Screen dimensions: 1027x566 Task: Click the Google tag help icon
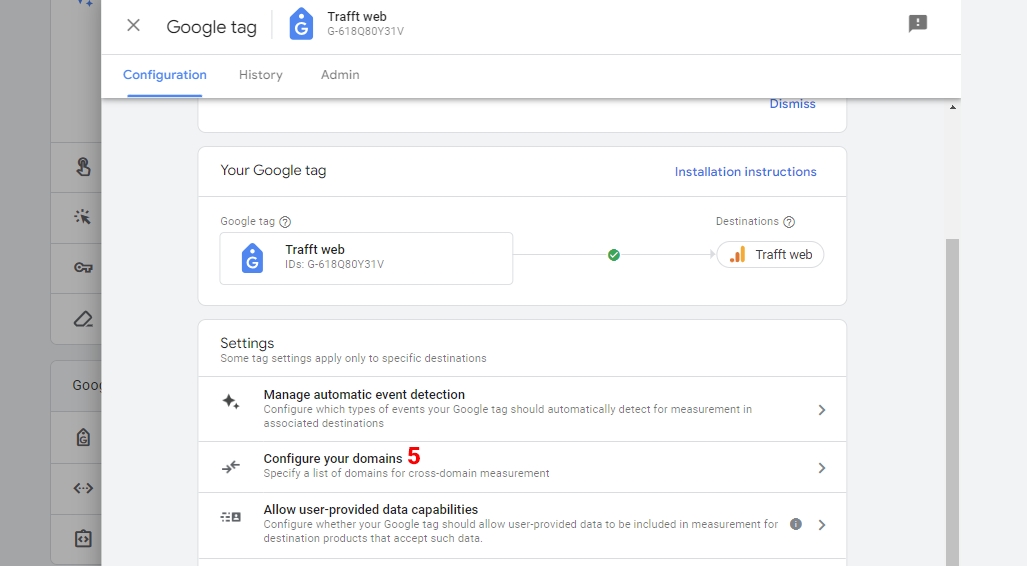285,222
